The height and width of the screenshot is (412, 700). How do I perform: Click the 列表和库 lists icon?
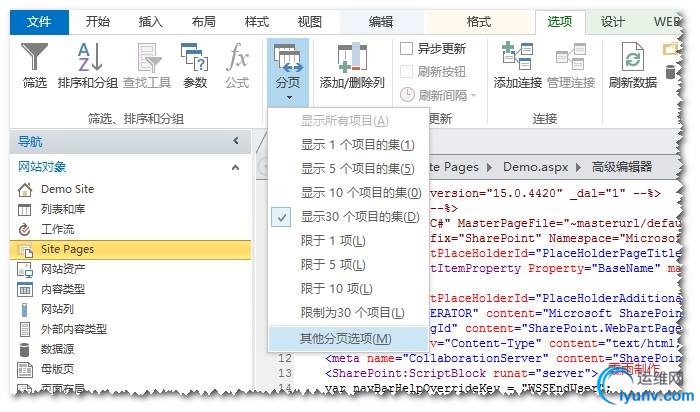[x=25, y=209]
